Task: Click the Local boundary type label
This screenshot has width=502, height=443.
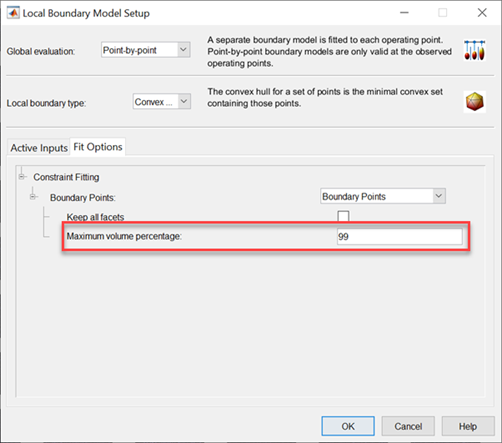Action: 46,103
